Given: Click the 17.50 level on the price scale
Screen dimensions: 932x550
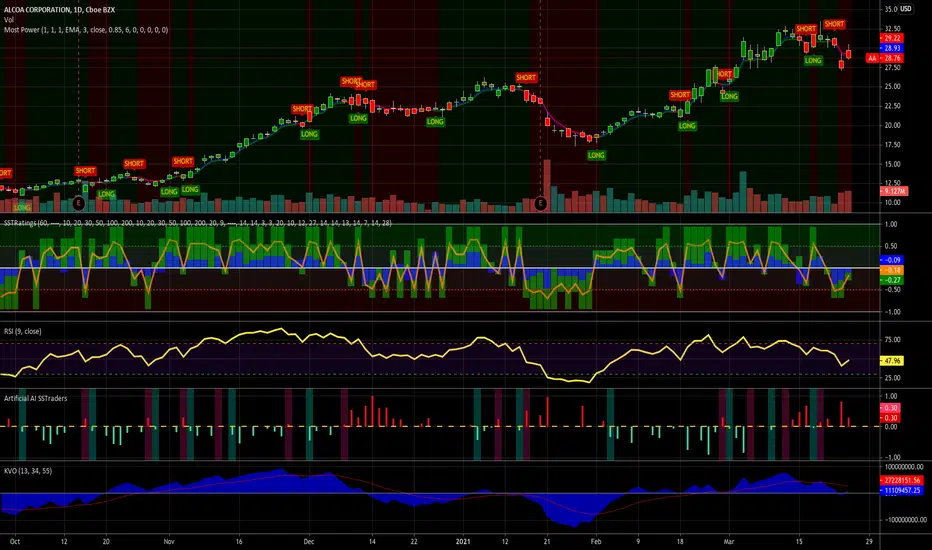Looking at the screenshot, I should 893,145.
